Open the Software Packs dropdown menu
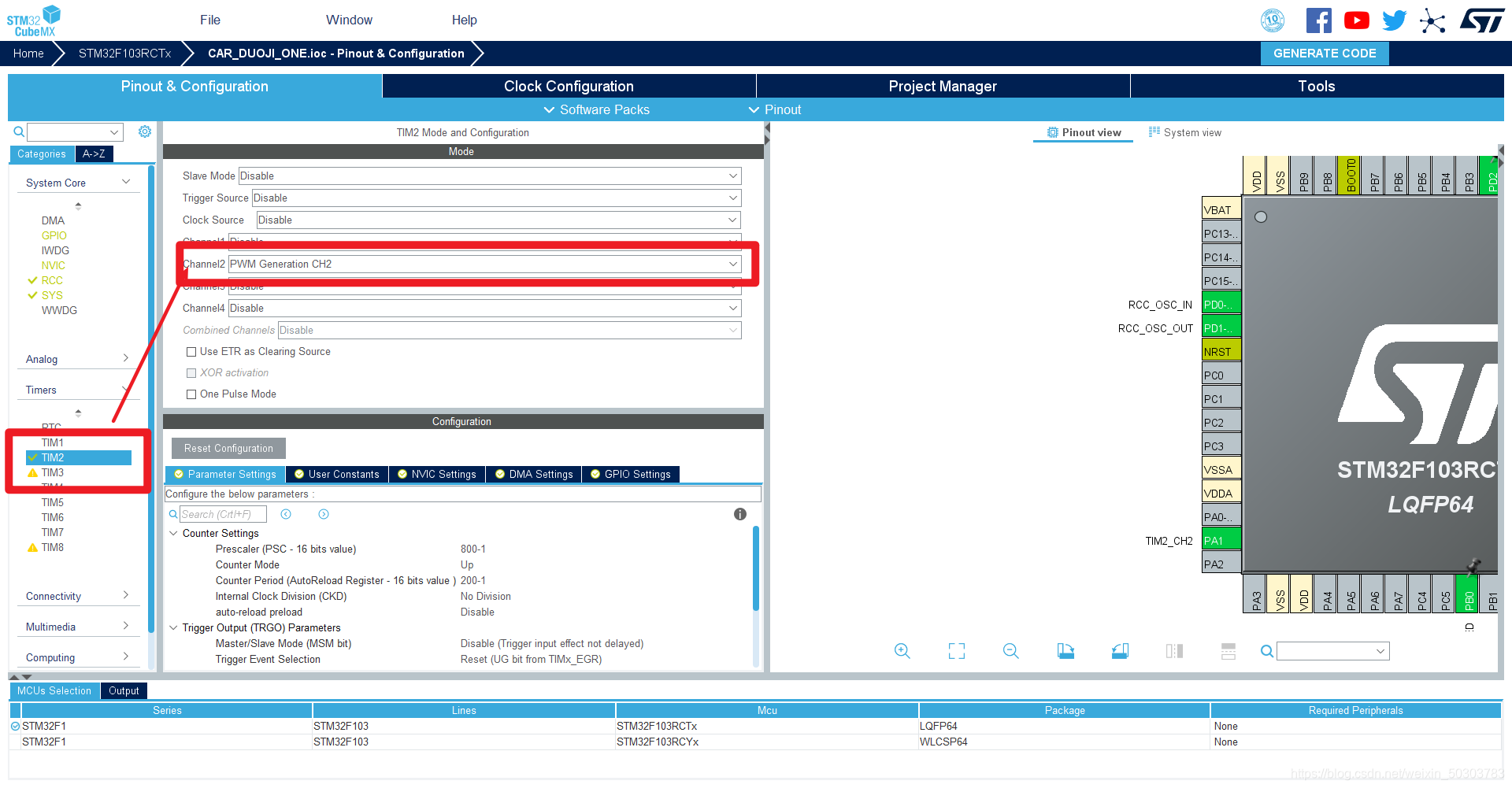The image size is (1512, 788). 596,109
